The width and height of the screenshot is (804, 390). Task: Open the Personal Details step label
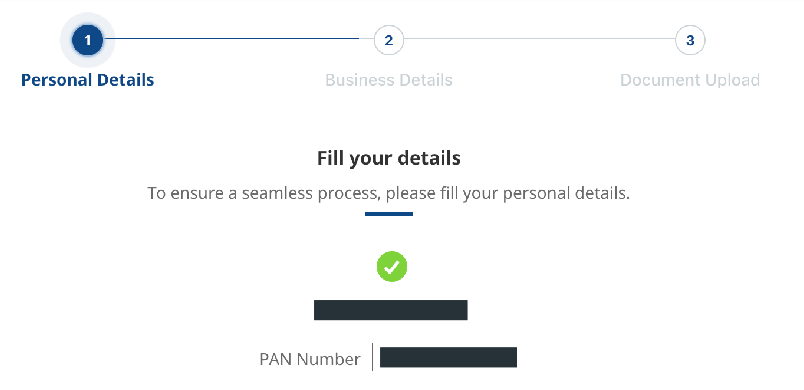88,80
